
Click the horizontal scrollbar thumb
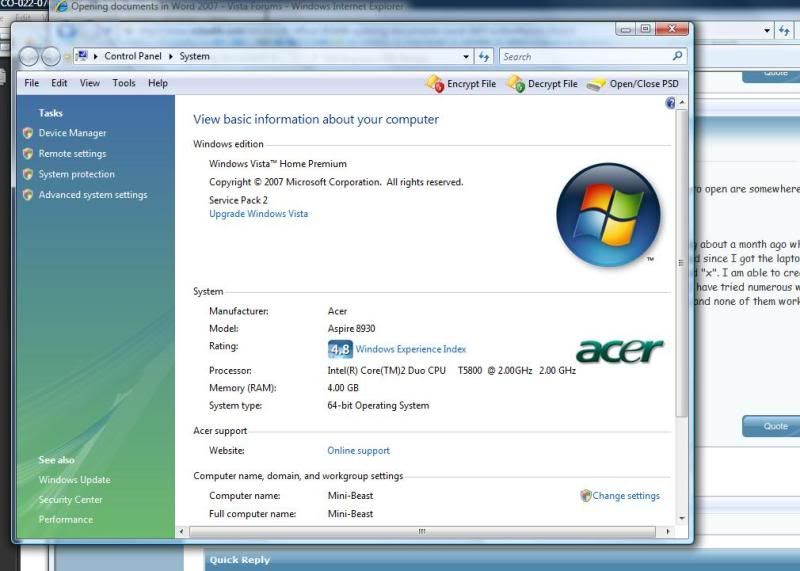pos(422,532)
